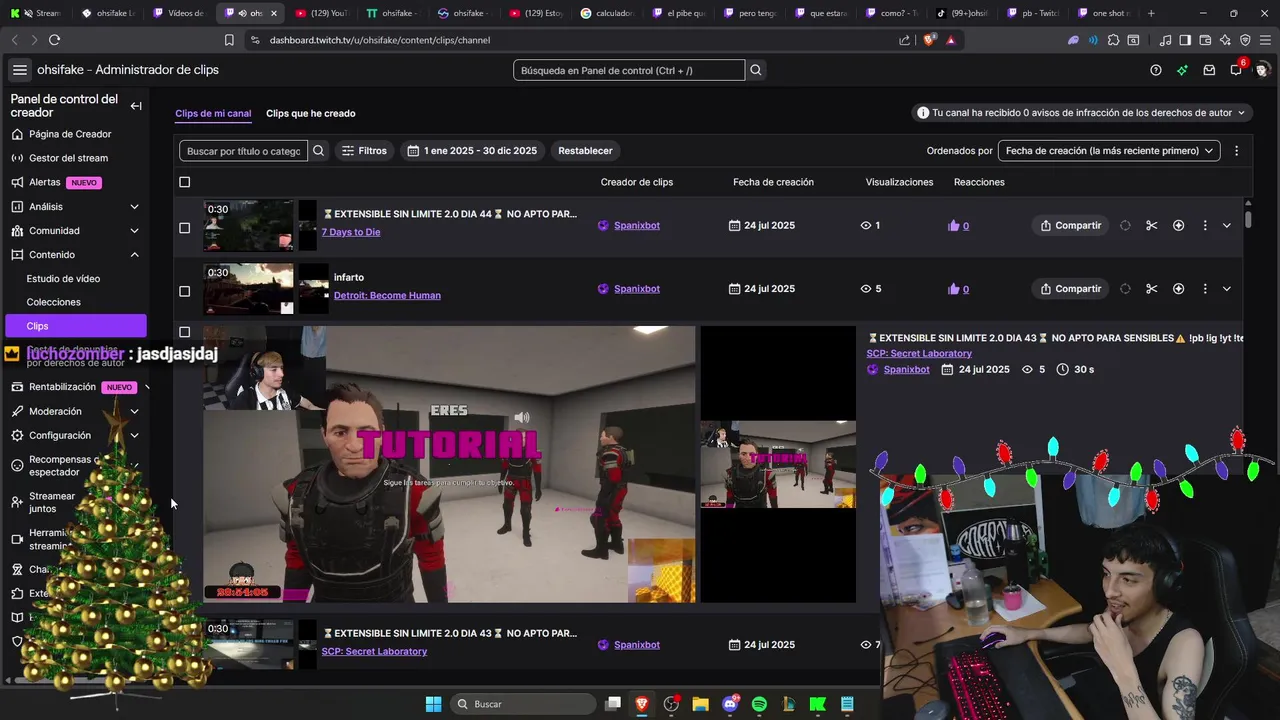Click Compartir on 7 Days to Die clip
The height and width of the screenshot is (720, 1280).
tap(1070, 226)
